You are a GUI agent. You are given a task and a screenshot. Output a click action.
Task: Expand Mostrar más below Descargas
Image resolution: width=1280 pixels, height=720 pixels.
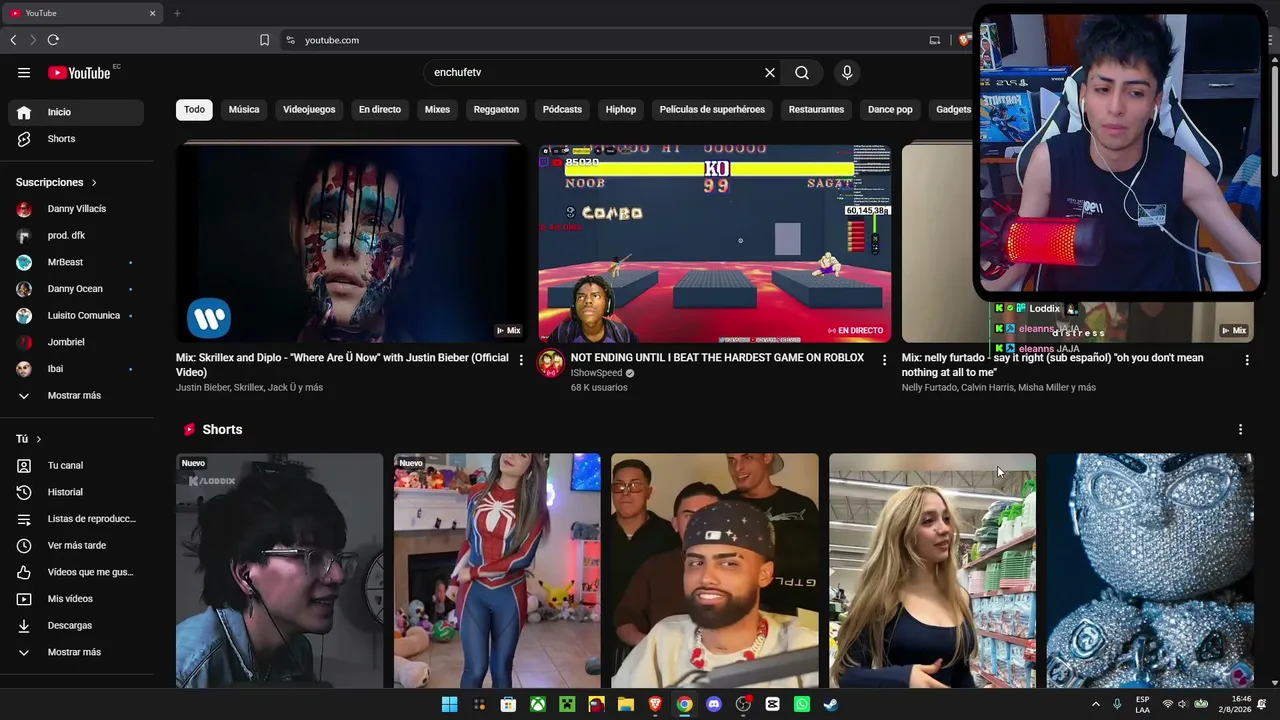point(76,652)
